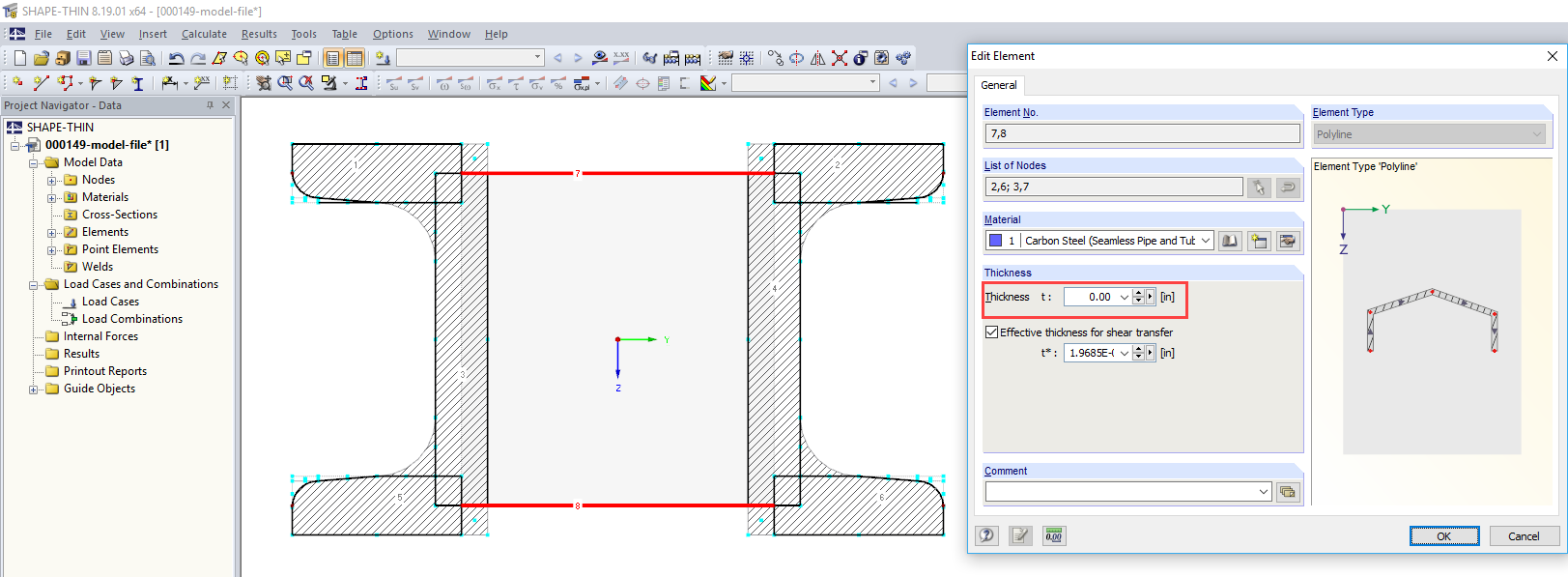Open the File menu

pyautogui.click(x=43, y=34)
